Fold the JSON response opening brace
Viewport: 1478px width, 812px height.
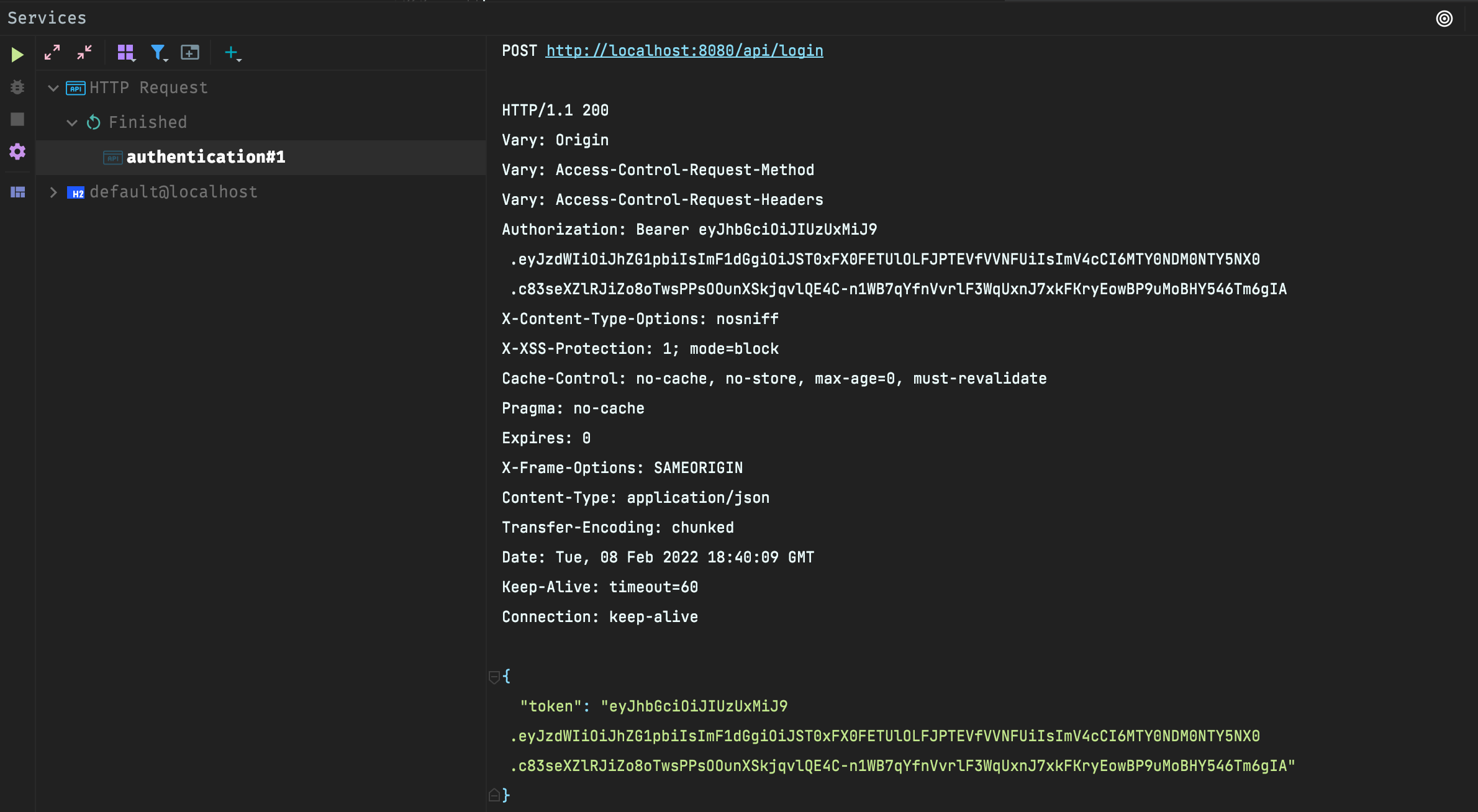pos(494,677)
